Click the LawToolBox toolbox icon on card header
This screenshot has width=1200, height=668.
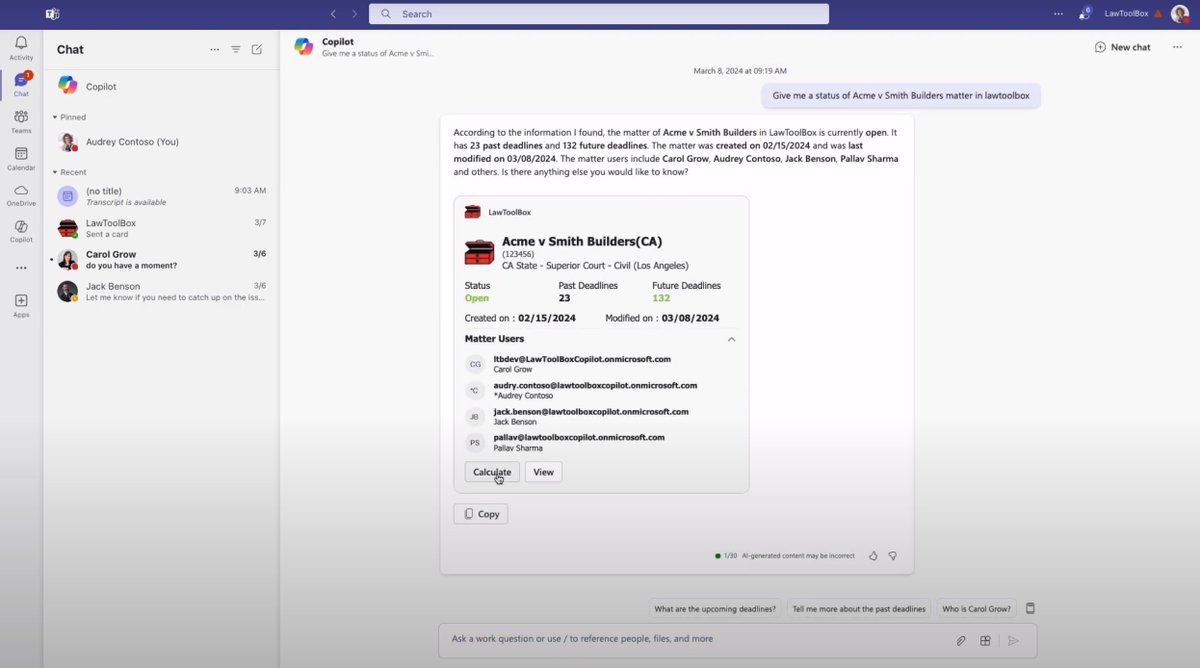(x=472, y=211)
